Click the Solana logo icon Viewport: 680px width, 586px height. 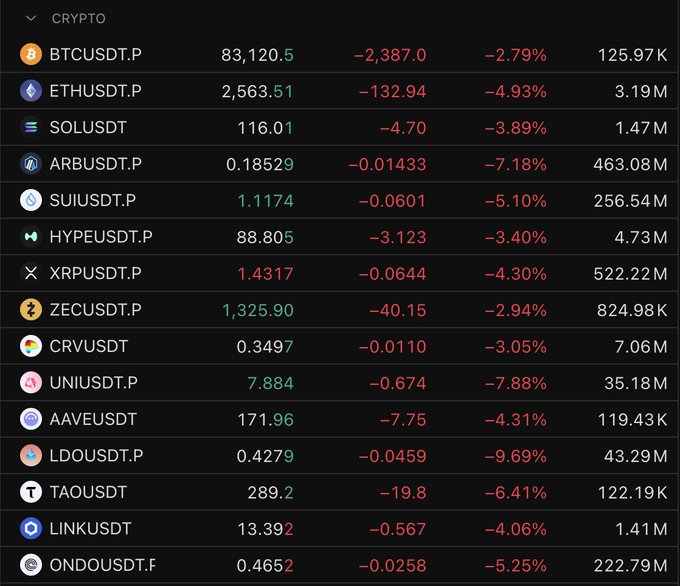31,128
